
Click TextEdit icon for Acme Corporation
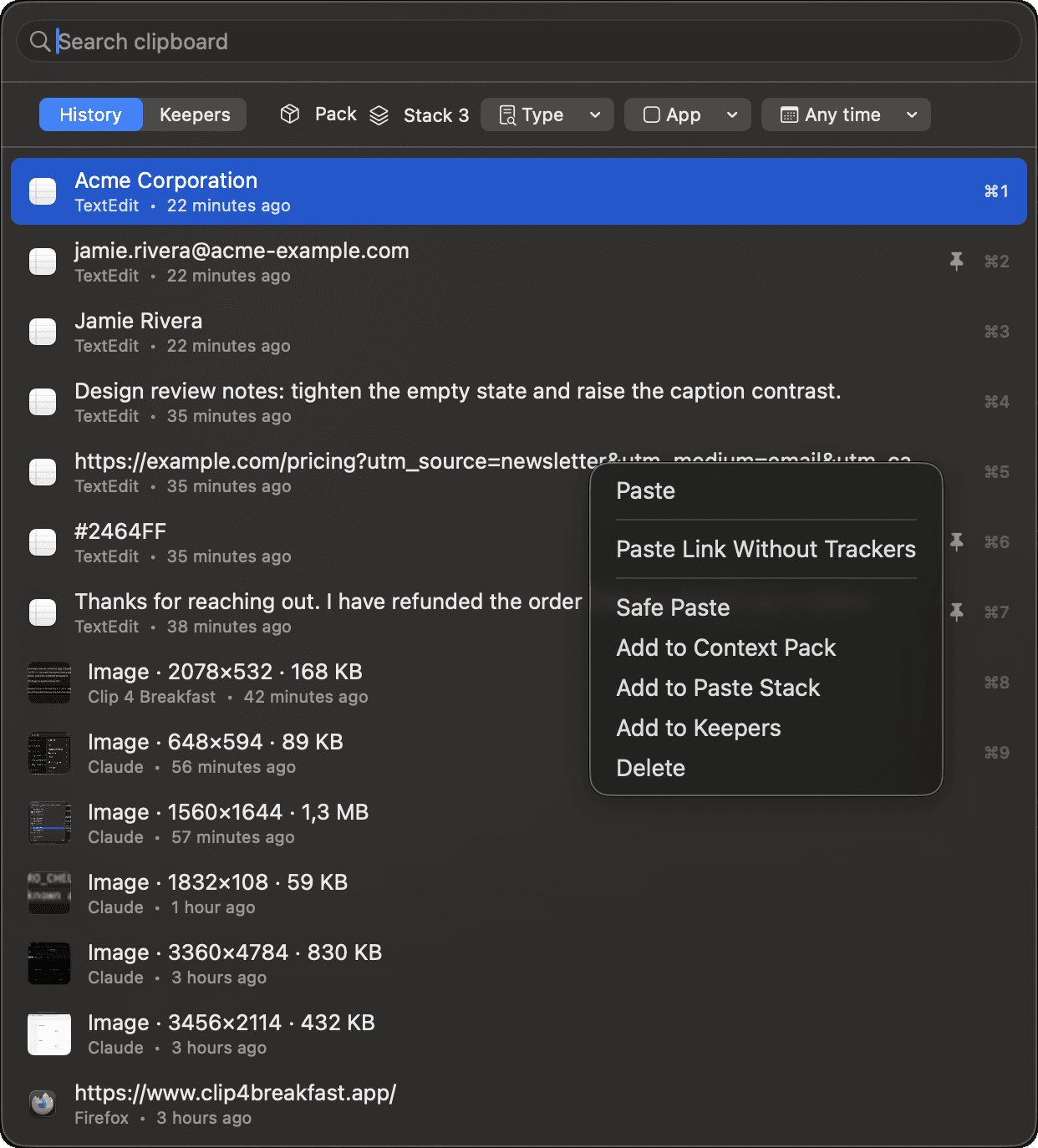tap(43, 191)
